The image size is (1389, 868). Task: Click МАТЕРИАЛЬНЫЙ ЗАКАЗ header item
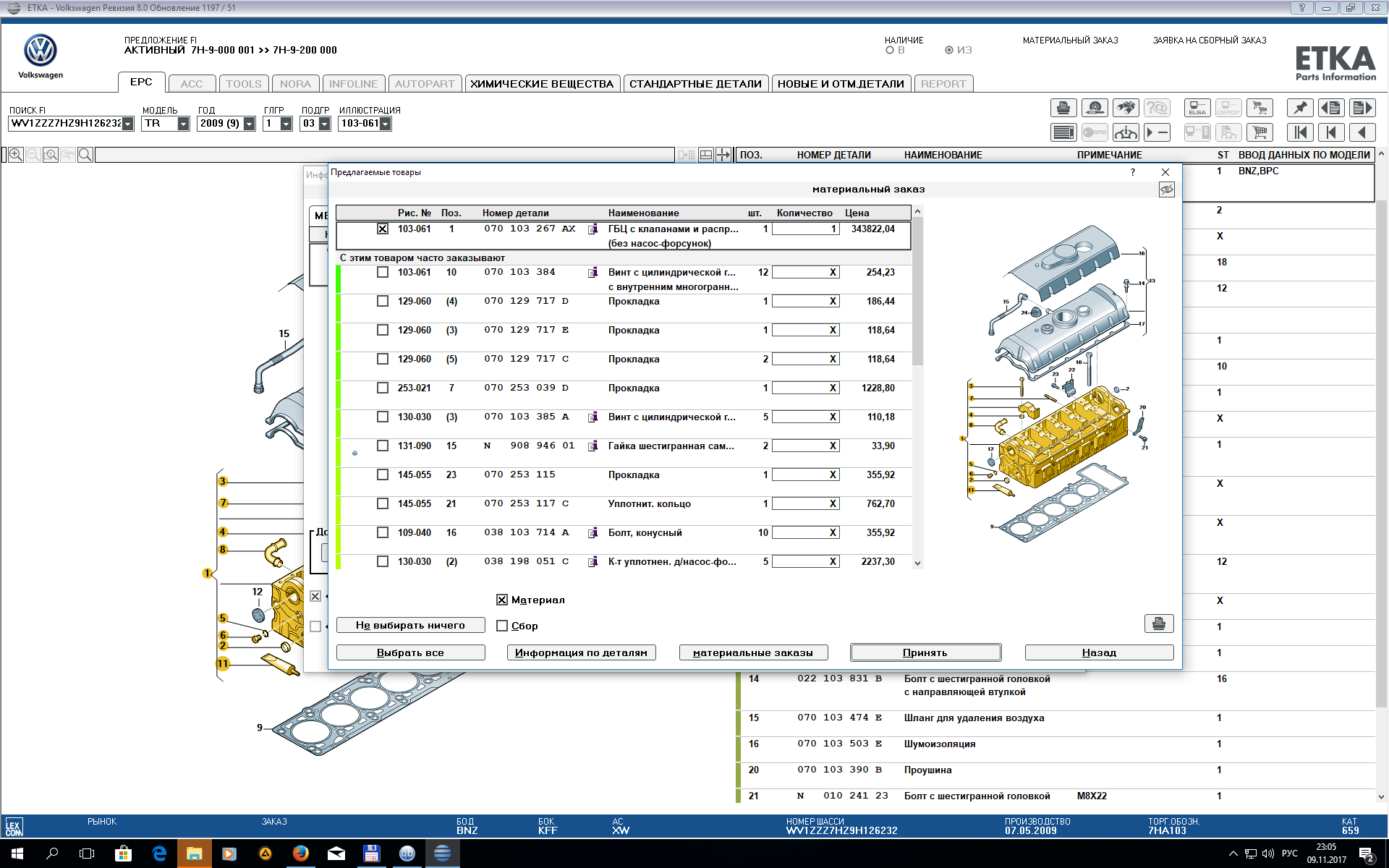coord(1070,41)
